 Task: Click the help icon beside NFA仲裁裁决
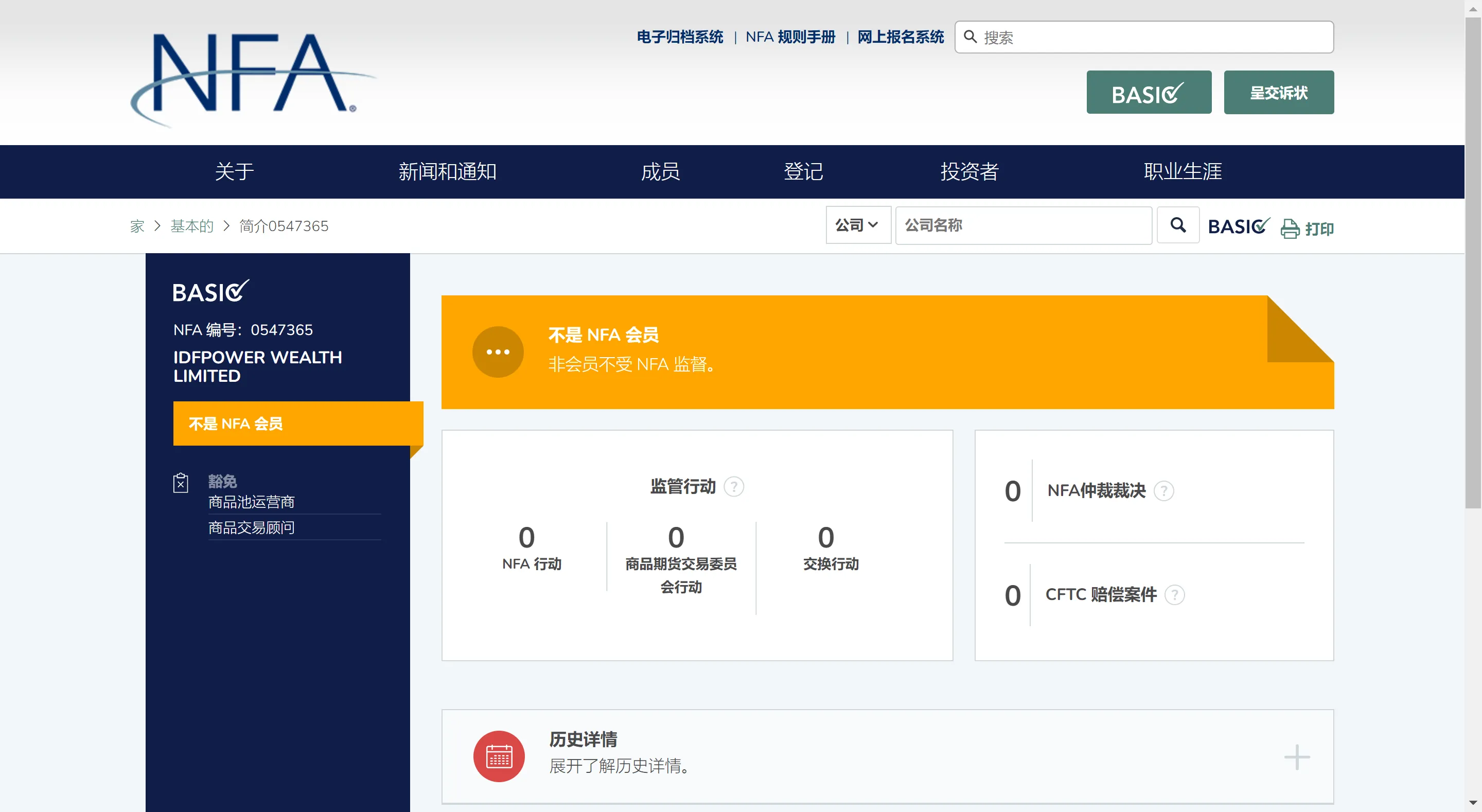(x=1164, y=491)
